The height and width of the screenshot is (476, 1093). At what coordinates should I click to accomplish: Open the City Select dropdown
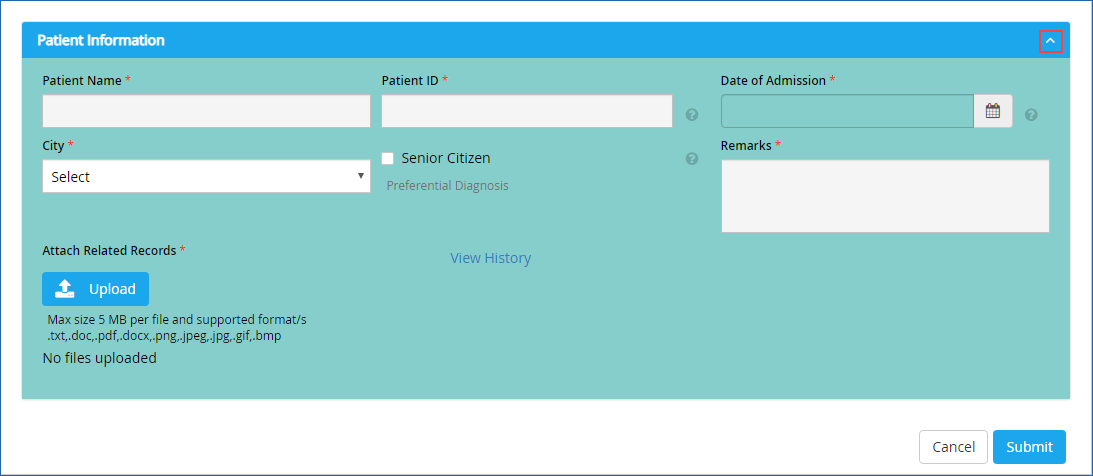pos(206,176)
